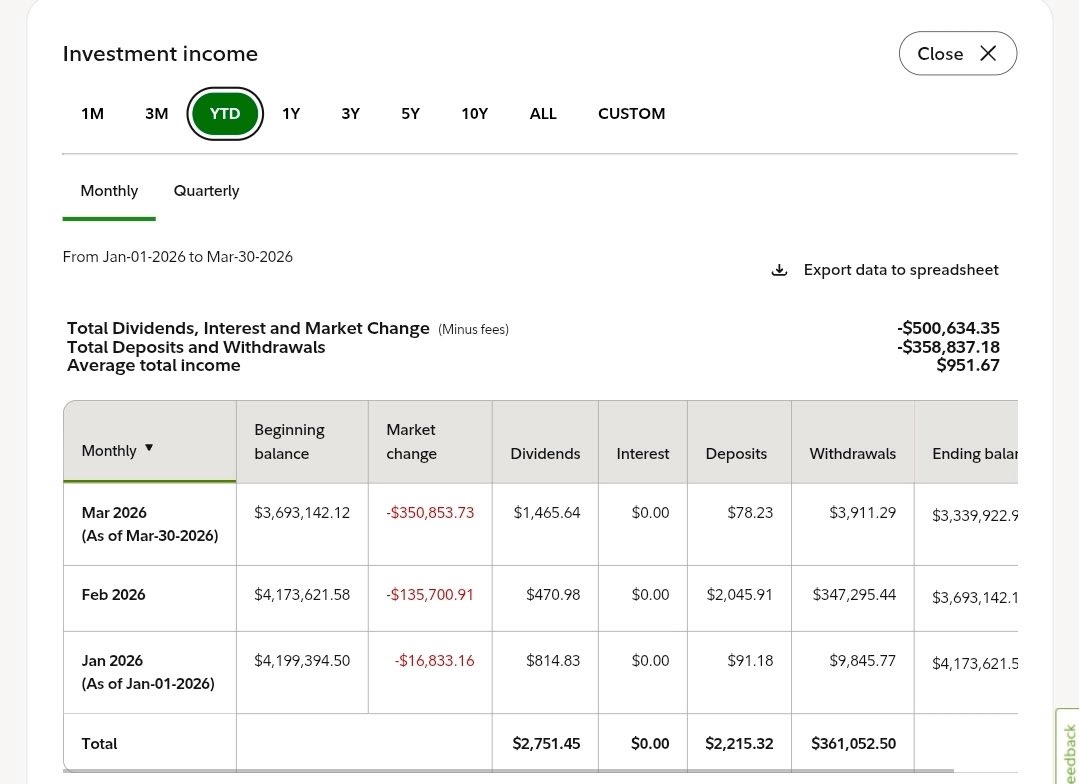Choose the 1Y time period
This screenshot has height=784, width=1079.
[x=291, y=114]
